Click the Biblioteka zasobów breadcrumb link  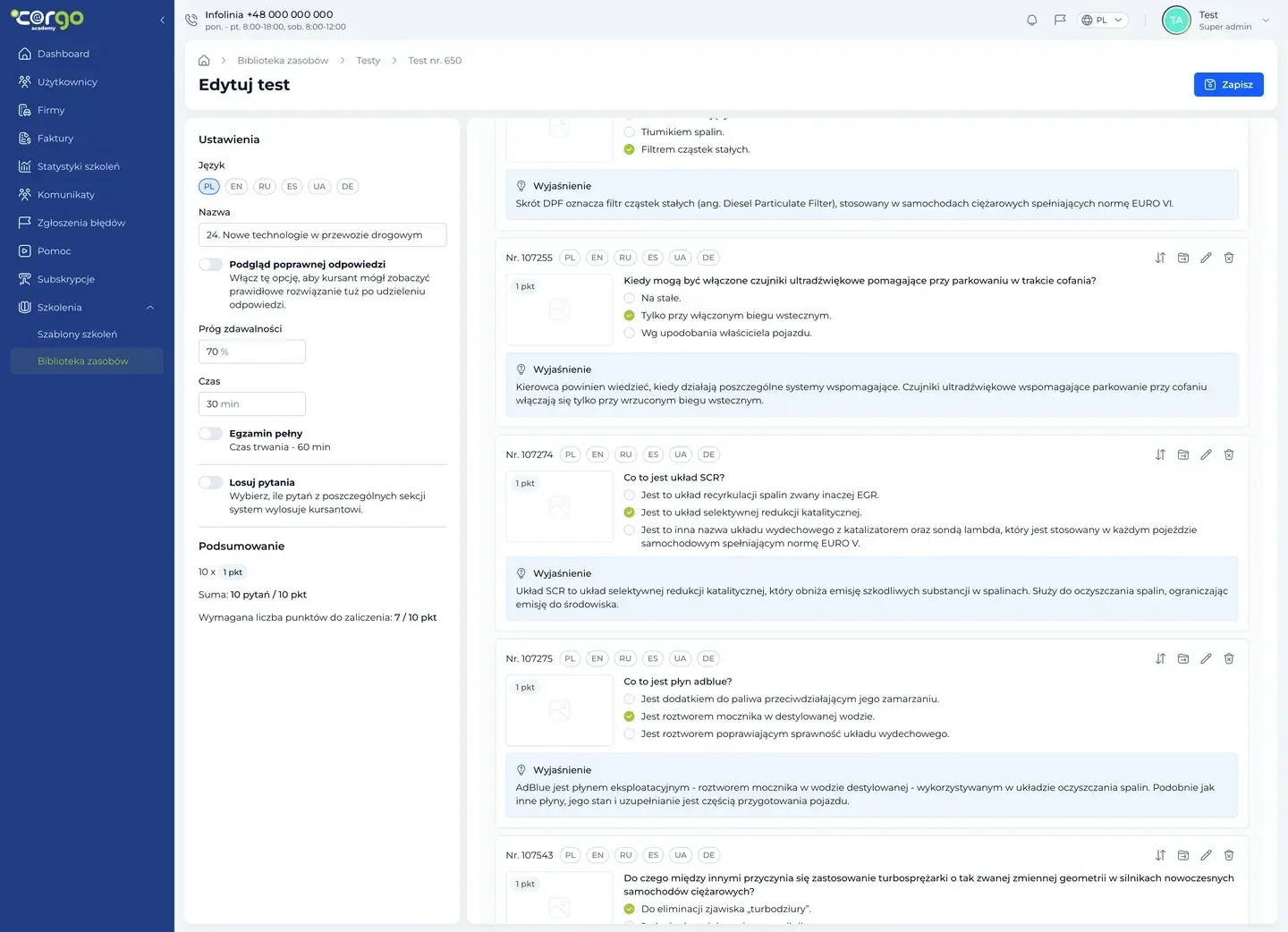[x=283, y=61]
